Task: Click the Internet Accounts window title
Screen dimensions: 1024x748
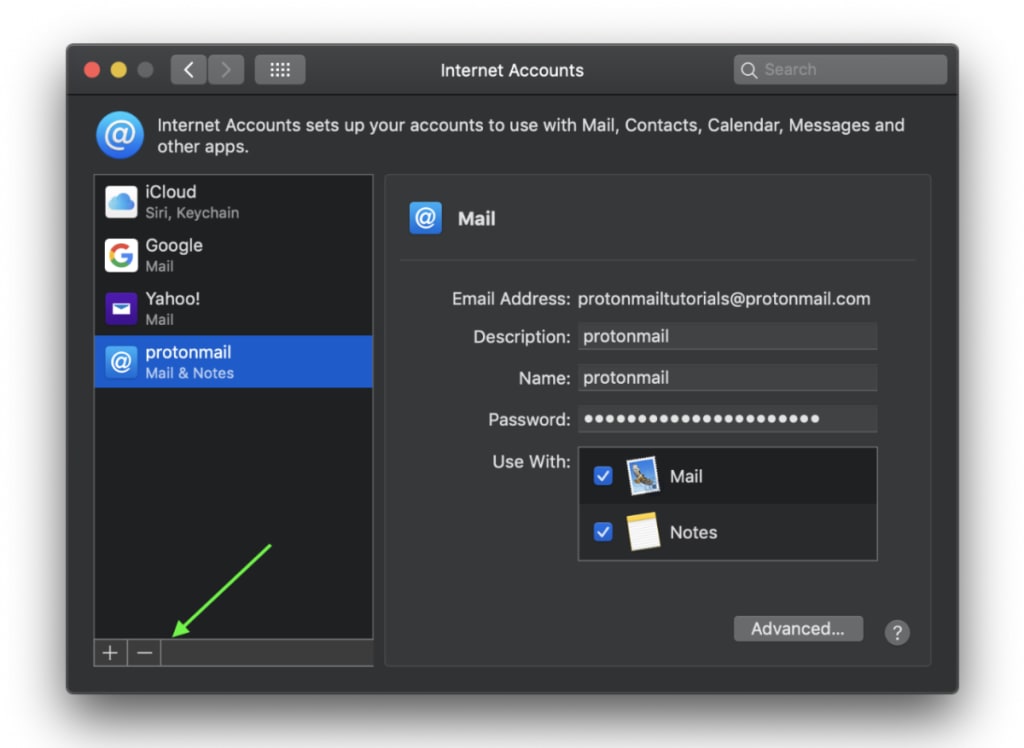Action: (x=512, y=71)
